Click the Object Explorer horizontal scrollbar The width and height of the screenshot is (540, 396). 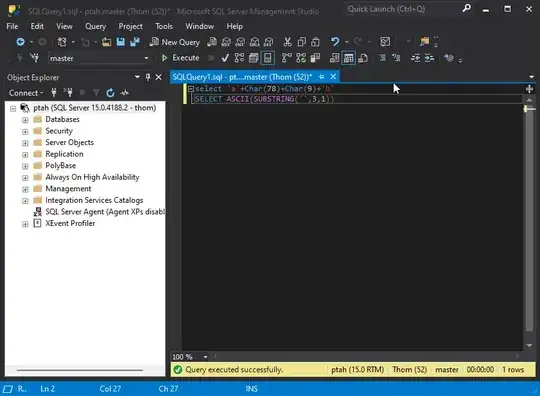[x=80, y=370]
